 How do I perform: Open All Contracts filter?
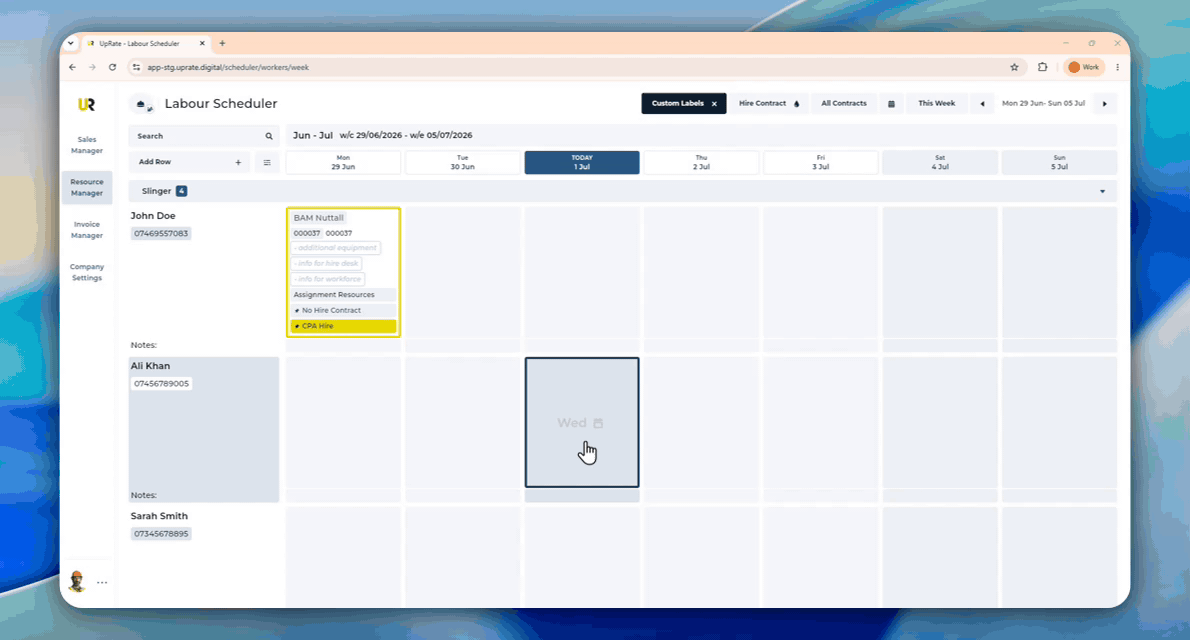843,103
